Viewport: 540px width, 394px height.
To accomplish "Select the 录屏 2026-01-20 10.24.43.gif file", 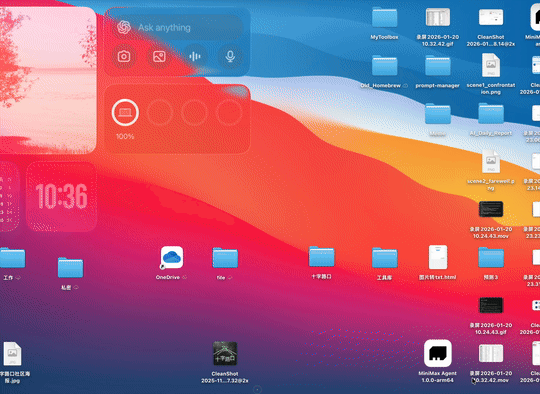I will [x=491, y=305].
